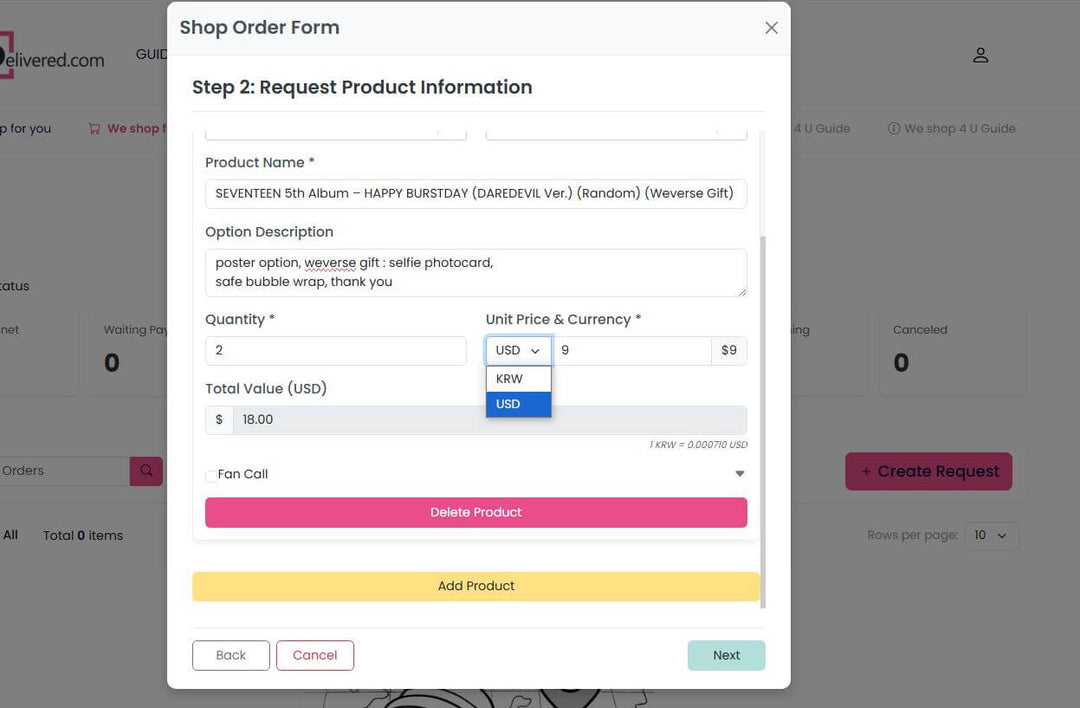Click the We shop cart icon
Viewport: 1080px width, 708px height.
pos(94,129)
